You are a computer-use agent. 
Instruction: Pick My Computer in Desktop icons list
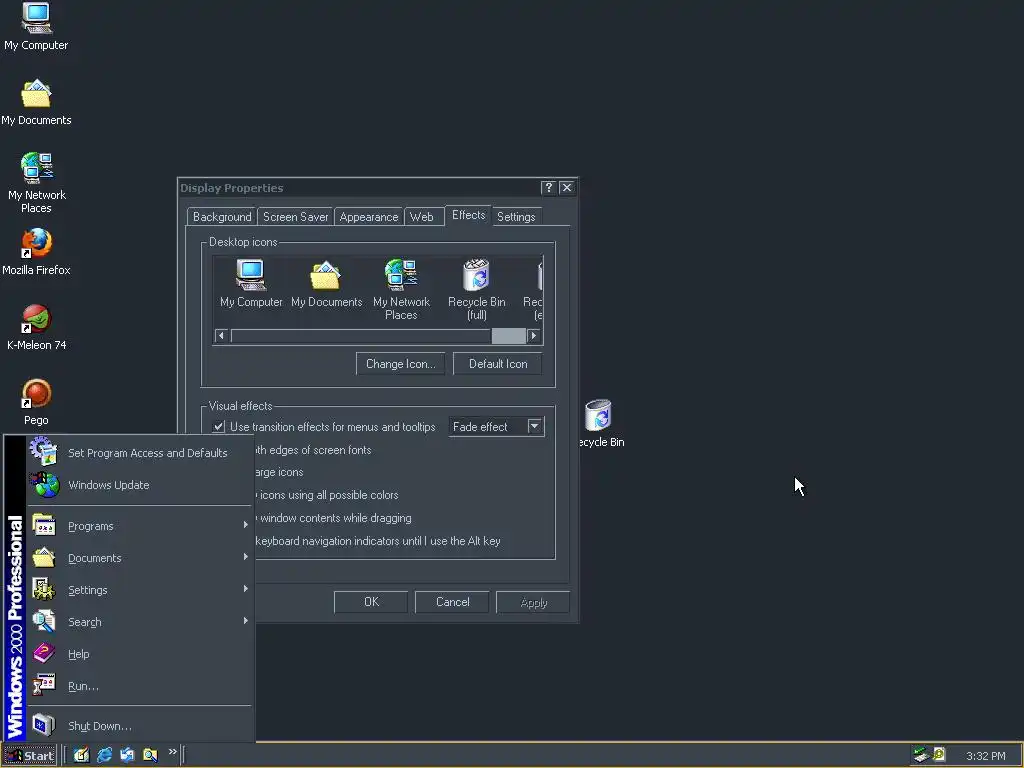click(x=251, y=284)
